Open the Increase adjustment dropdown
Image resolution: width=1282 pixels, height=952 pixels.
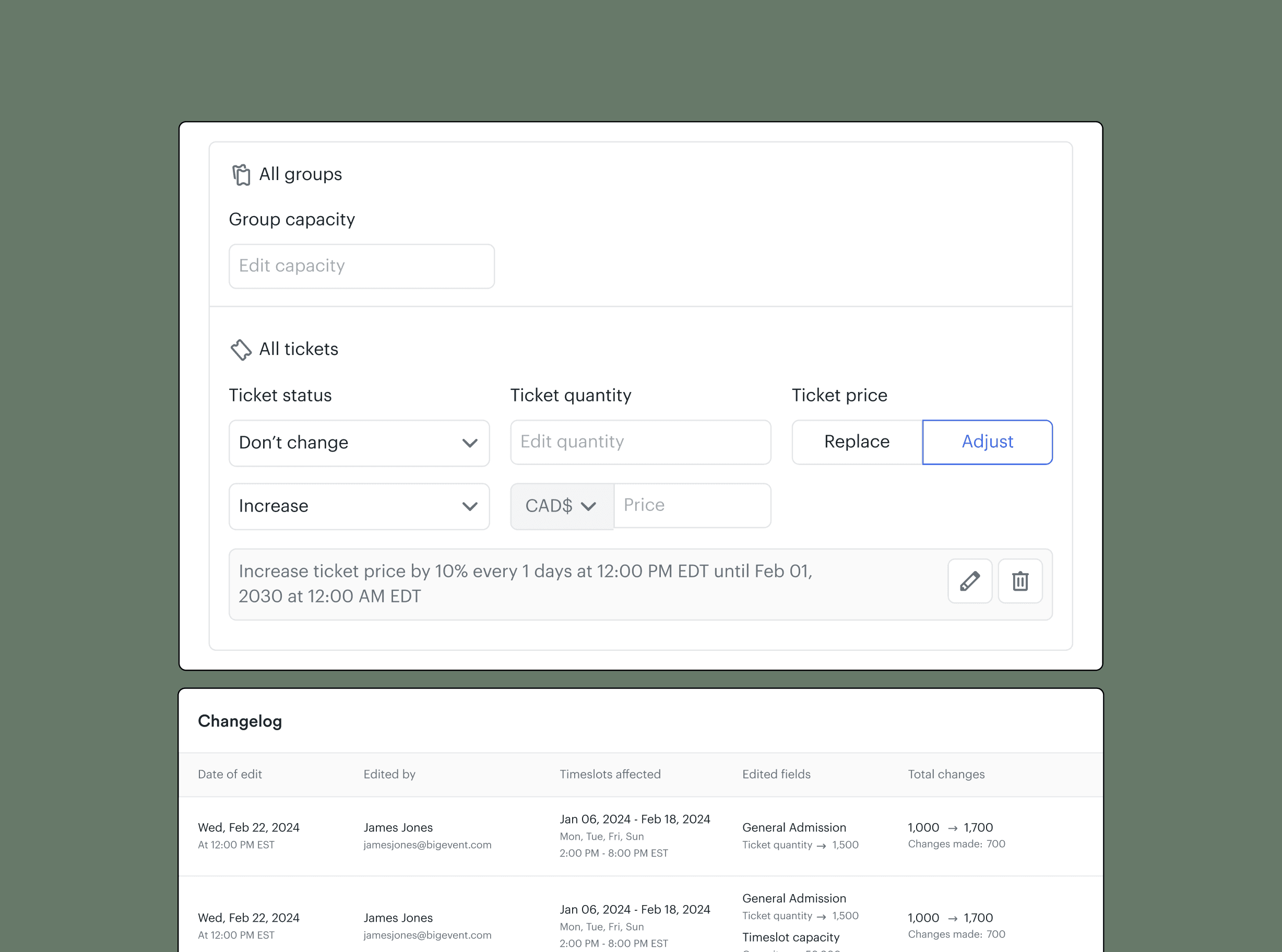(x=359, y=507)
